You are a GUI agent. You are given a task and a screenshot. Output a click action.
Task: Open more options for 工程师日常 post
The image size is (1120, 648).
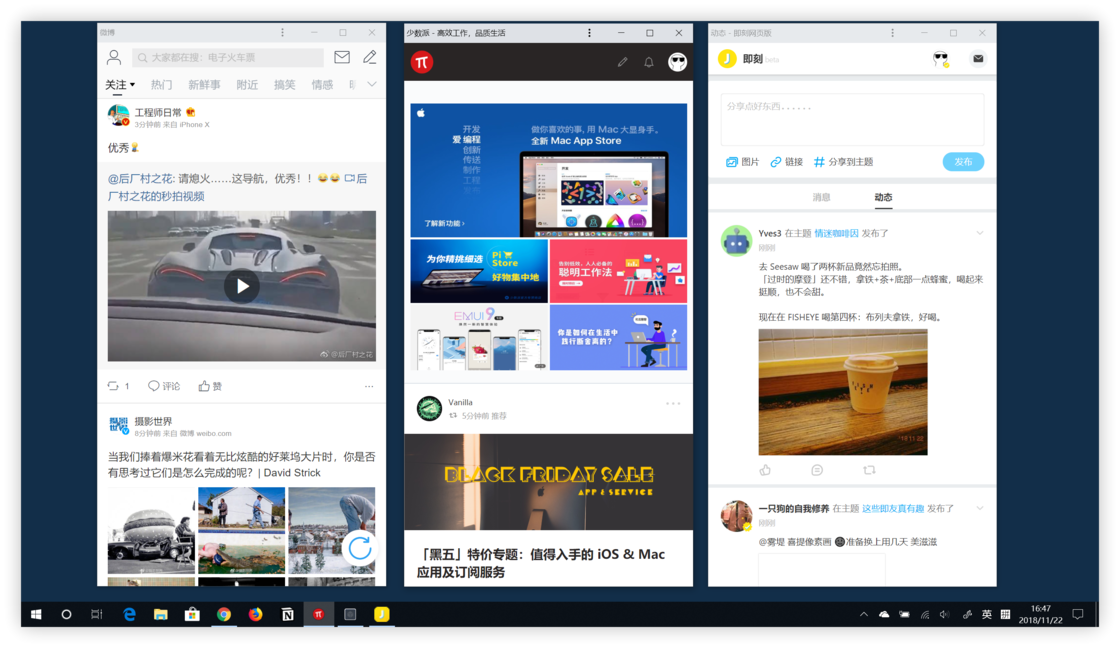[369, 386]
